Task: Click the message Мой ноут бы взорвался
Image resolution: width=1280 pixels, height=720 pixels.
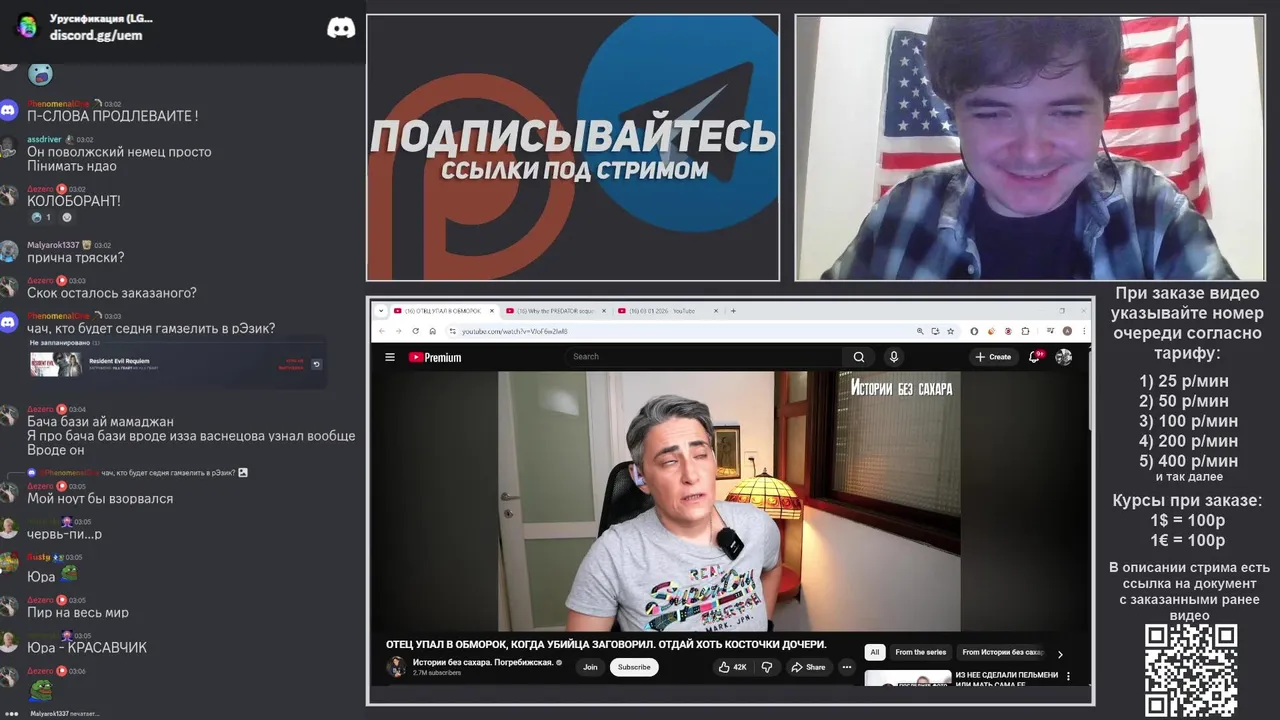Action: (100, 498)
